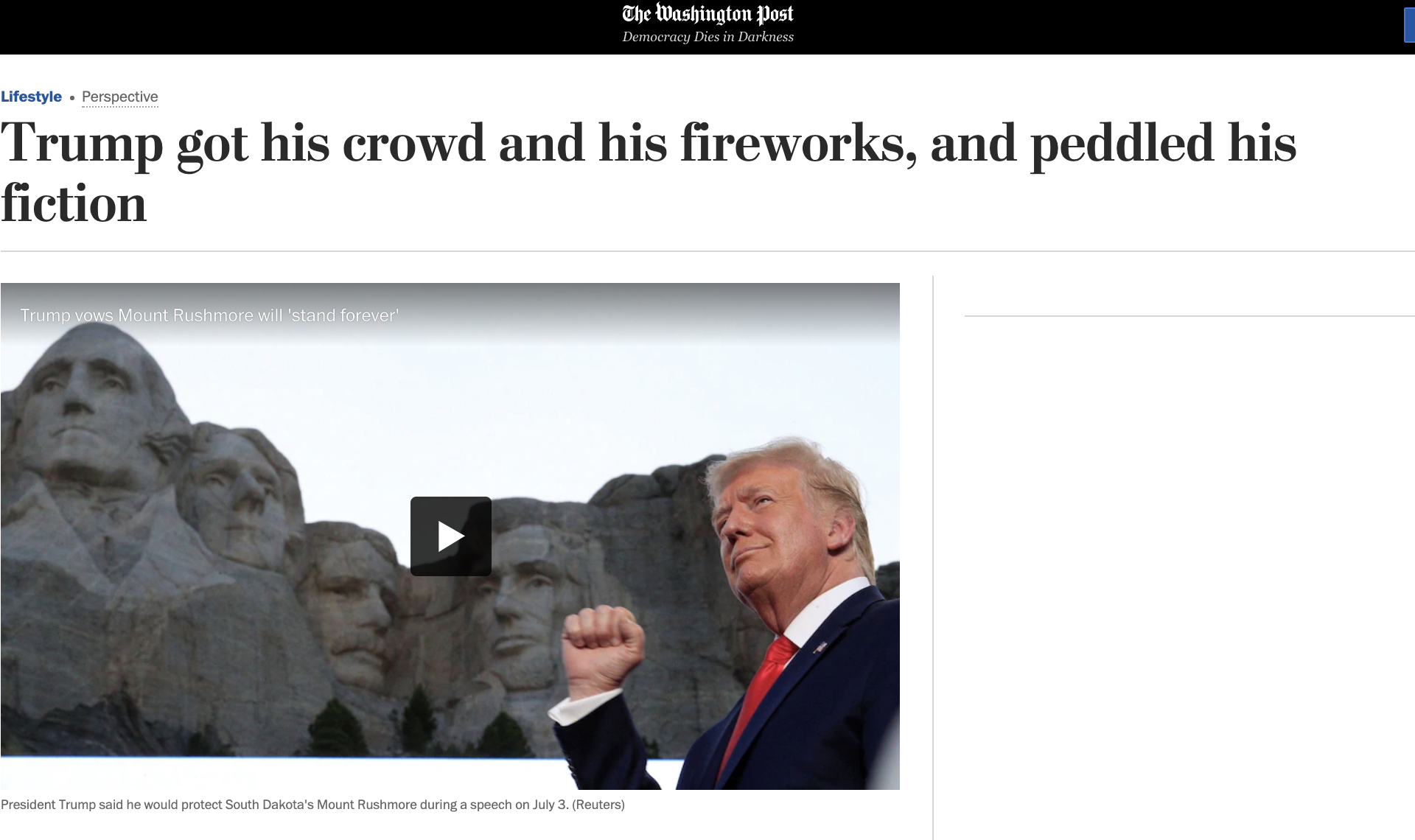Click the partially visible blue header button
The width and height of the screenshot is (1415, 840).
coord(1409,27)
